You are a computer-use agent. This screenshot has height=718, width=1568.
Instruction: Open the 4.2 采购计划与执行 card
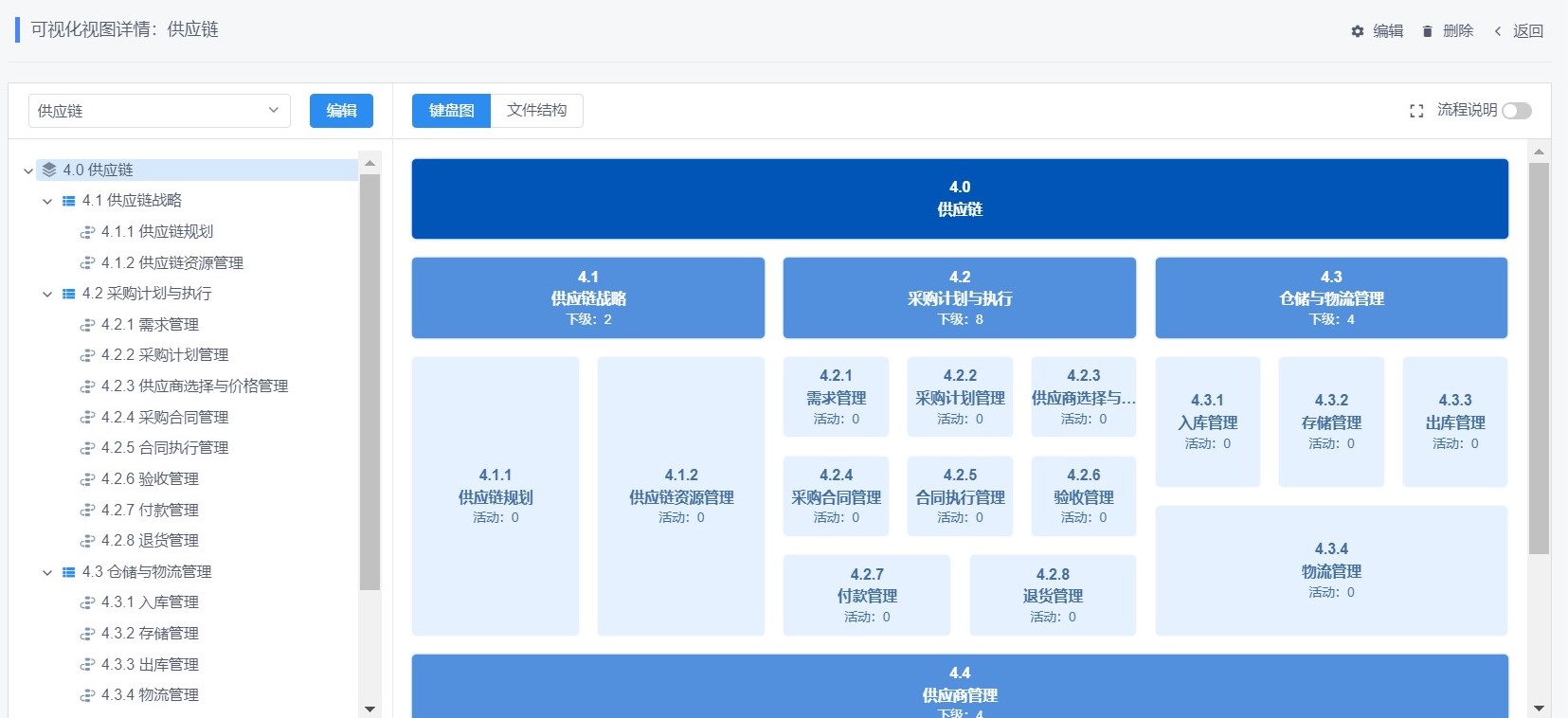960,297
